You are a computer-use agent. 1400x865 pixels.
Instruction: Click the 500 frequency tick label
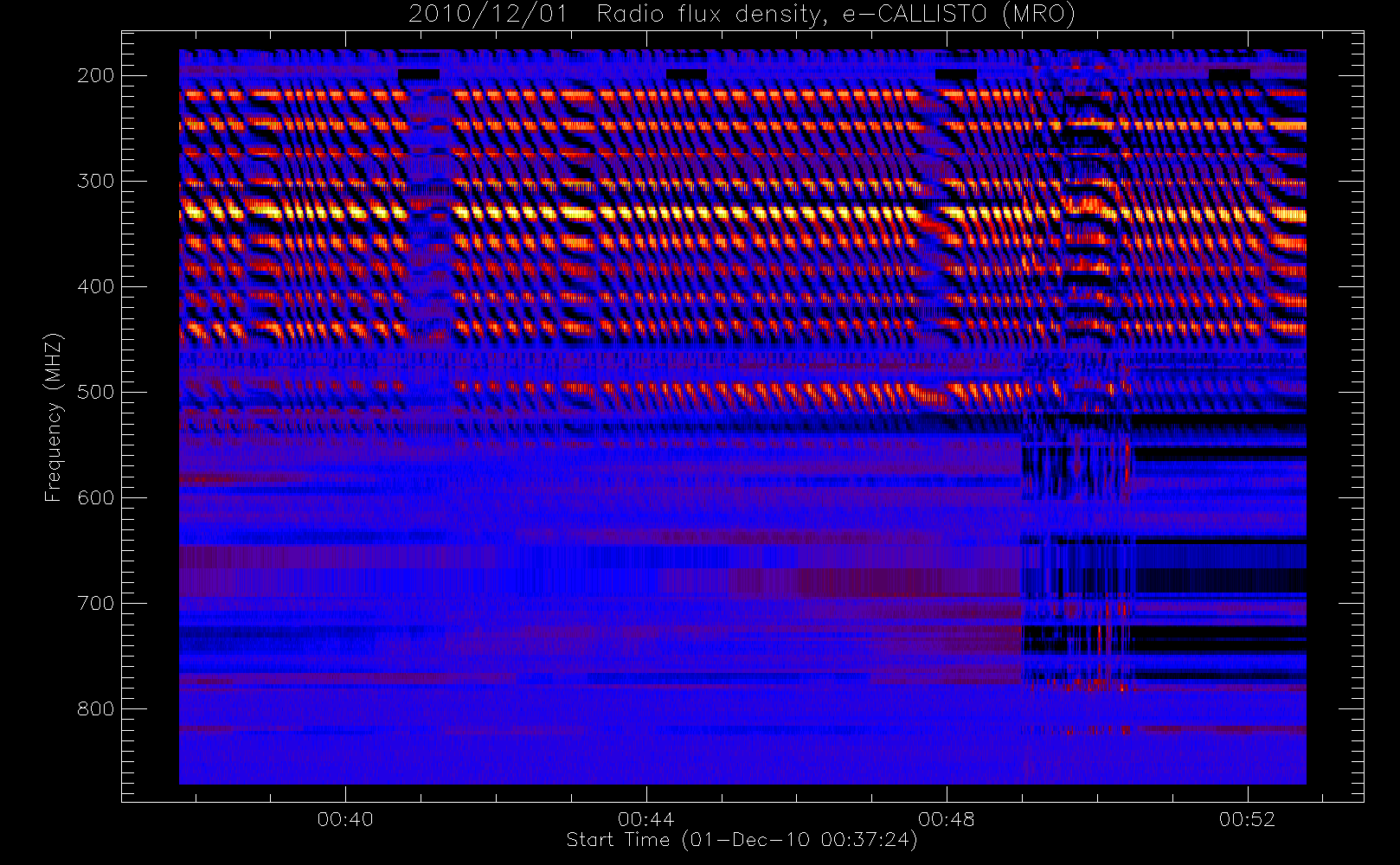click(95, 392)
